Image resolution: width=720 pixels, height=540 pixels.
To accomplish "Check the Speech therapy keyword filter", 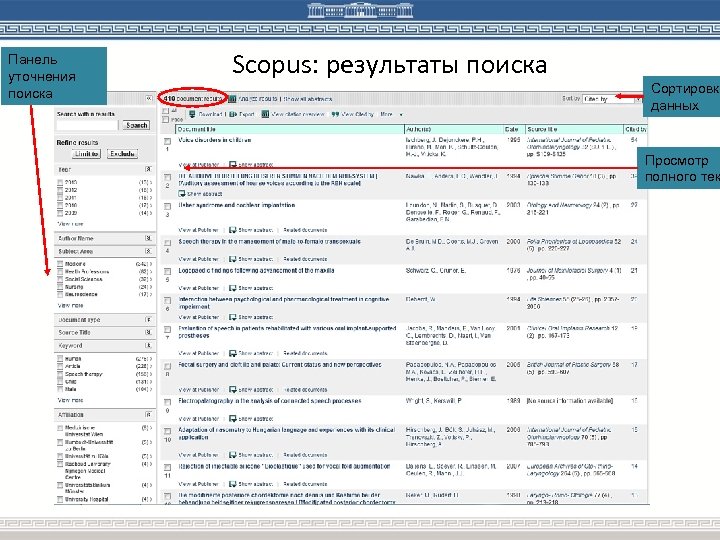I will coord(60,374).
